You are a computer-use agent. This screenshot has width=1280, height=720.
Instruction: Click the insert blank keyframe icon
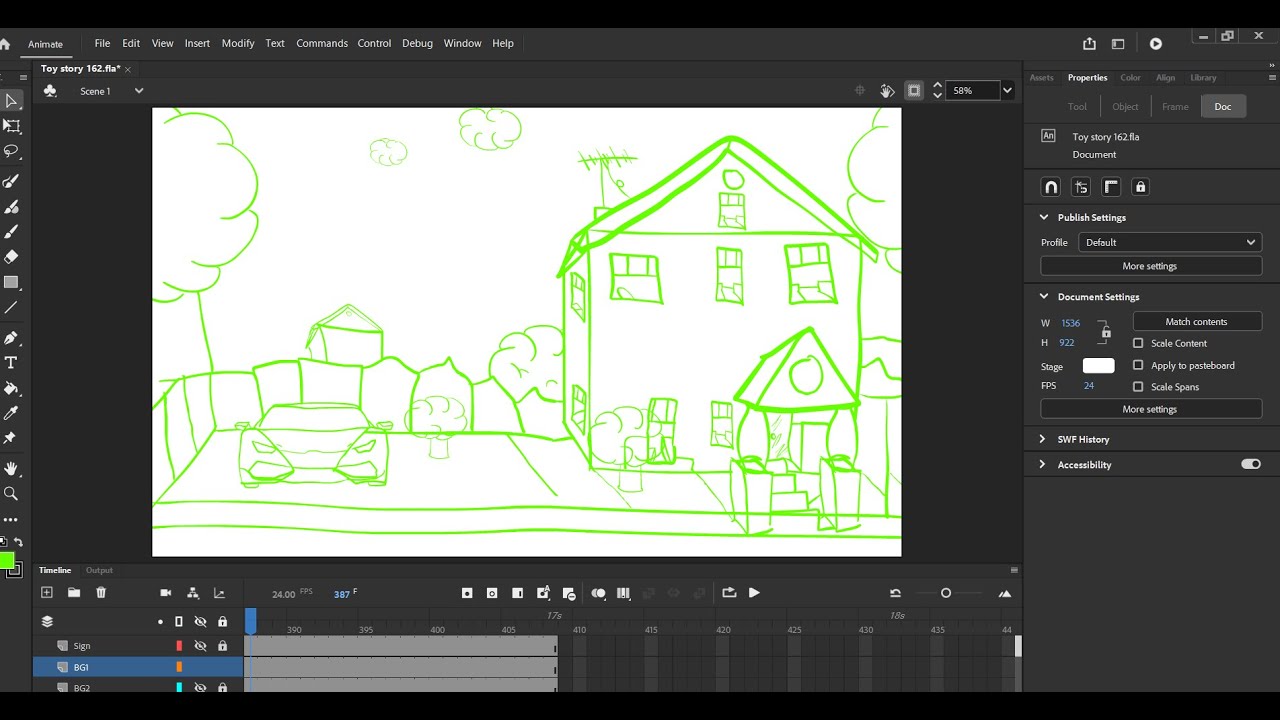(492, 593)
